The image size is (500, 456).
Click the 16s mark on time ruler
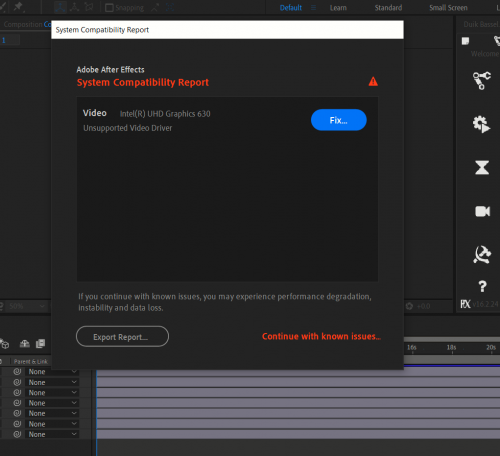pyautogui.click(x=412, y=347)
